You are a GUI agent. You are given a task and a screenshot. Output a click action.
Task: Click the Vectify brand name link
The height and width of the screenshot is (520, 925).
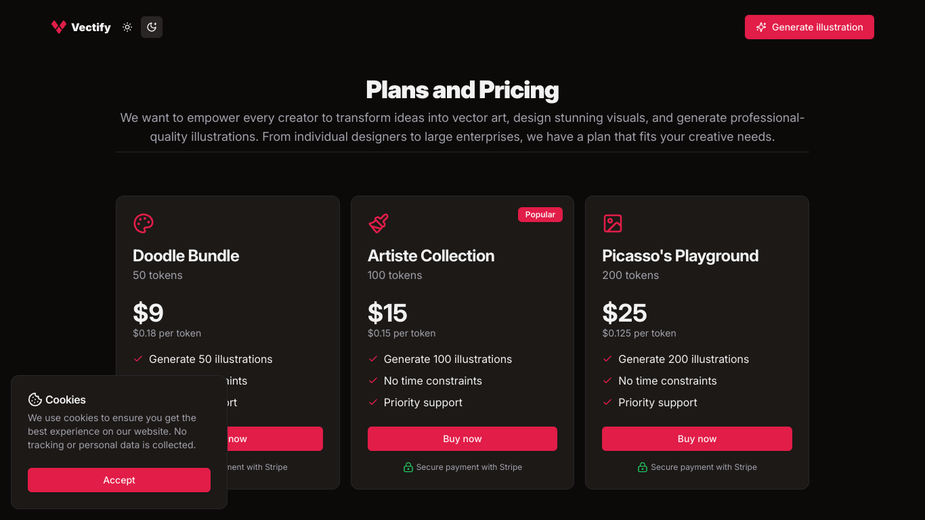coord(91,27)
